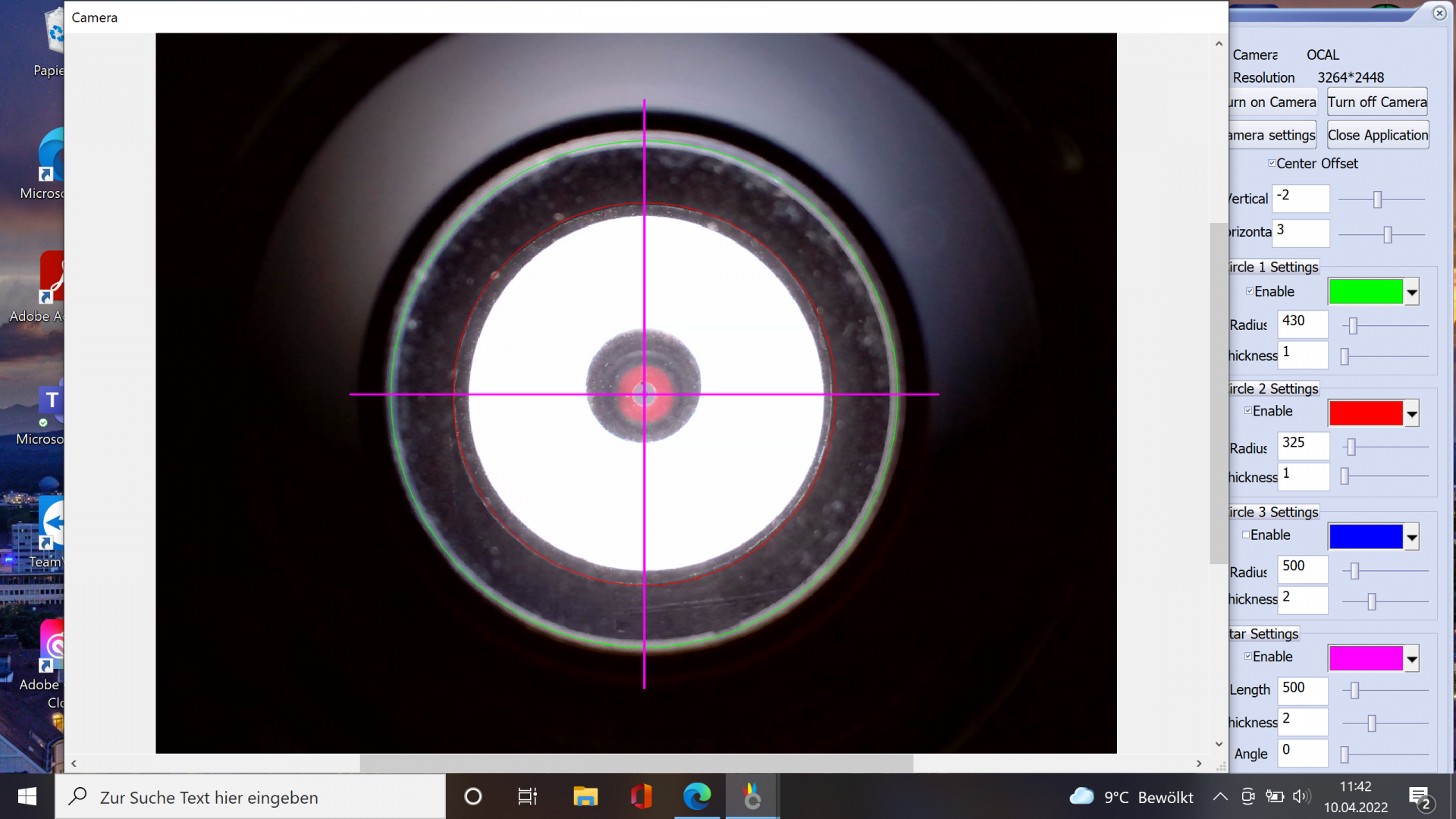1456x819 pixels.
Task: Click the Horizontal offset slider handle
Action: coord(1387,234)
